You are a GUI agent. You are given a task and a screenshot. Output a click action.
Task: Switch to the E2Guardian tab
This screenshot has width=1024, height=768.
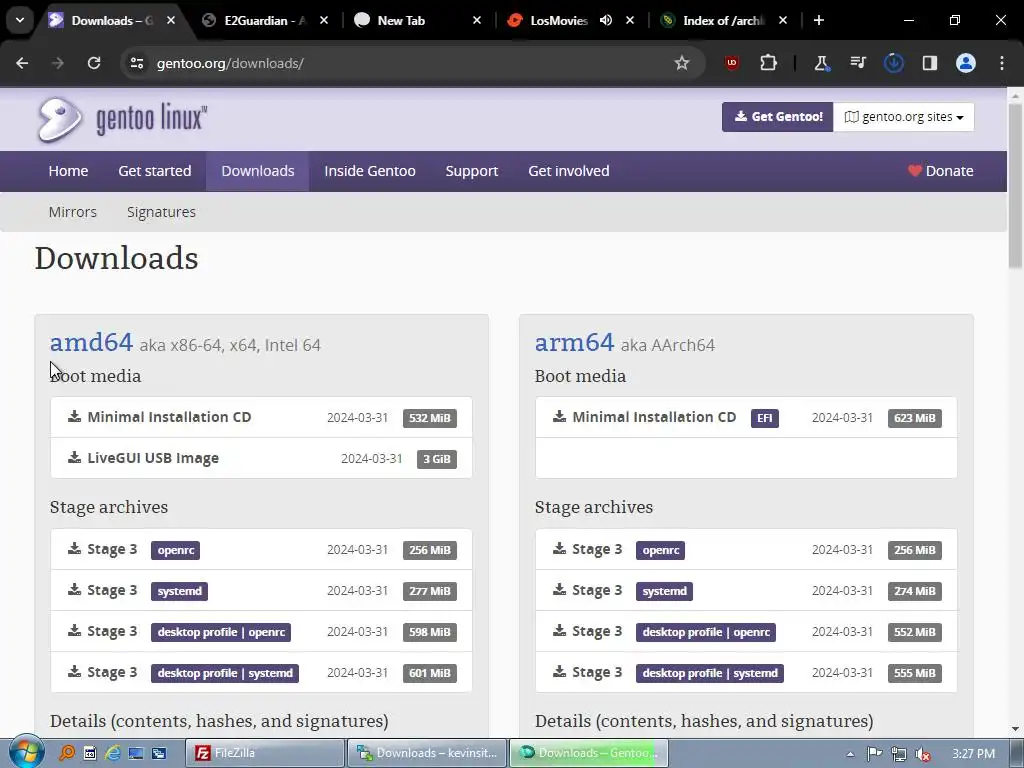264,20
